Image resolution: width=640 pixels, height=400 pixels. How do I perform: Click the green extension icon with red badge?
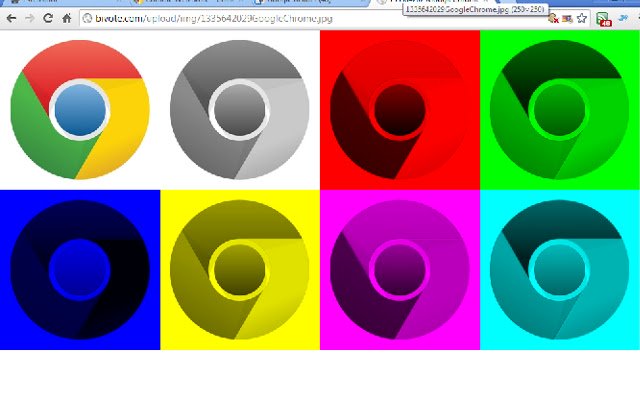pos(603,19)
